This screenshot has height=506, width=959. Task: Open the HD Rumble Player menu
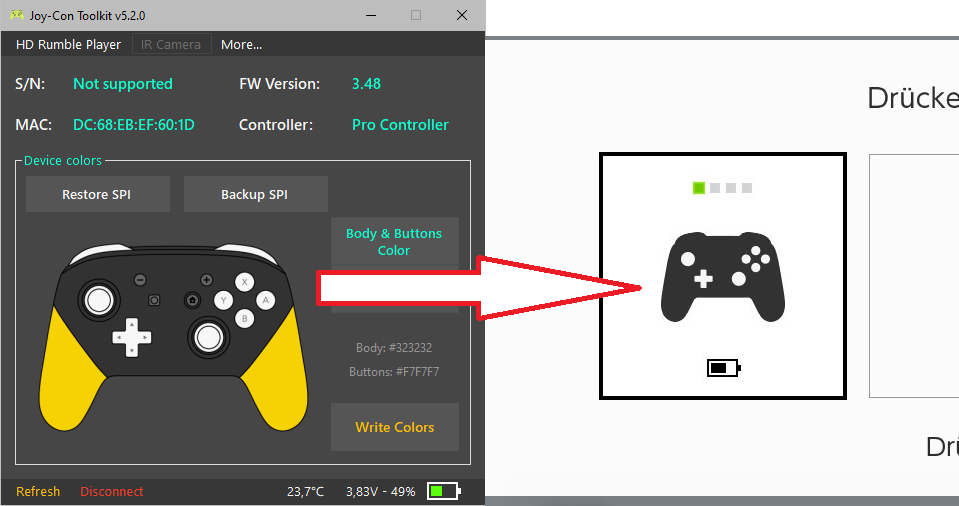pyautogui.click(x=68, y=45)
